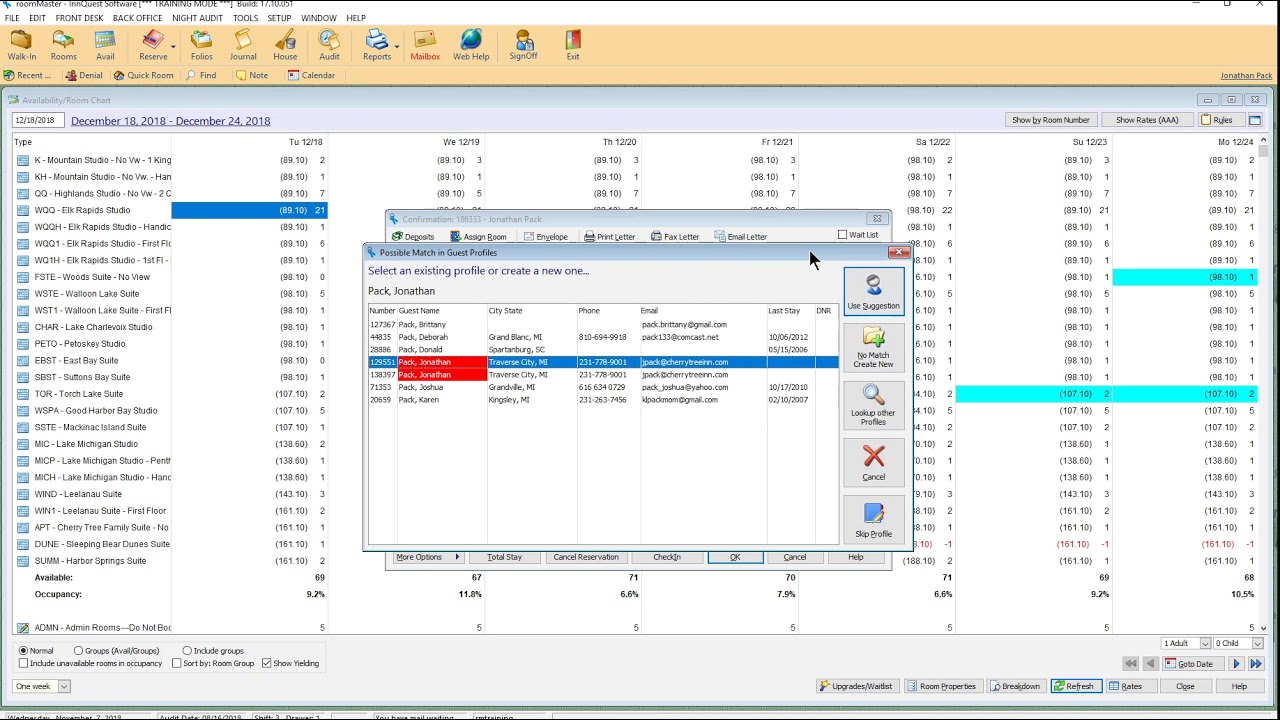Image resolution: width=1280 pixels, height=720 pixels.
Task: Click the 12/18/2018 date field
Action: tap(37, 120)
